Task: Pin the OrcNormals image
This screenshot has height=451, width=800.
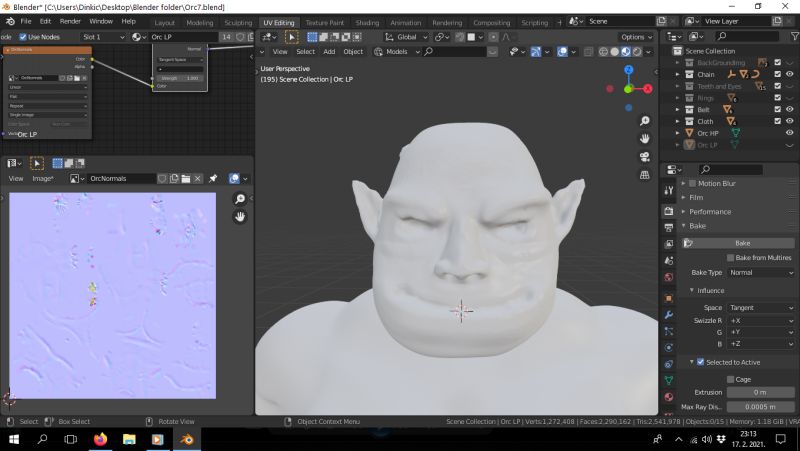Action: click(213, 179)
